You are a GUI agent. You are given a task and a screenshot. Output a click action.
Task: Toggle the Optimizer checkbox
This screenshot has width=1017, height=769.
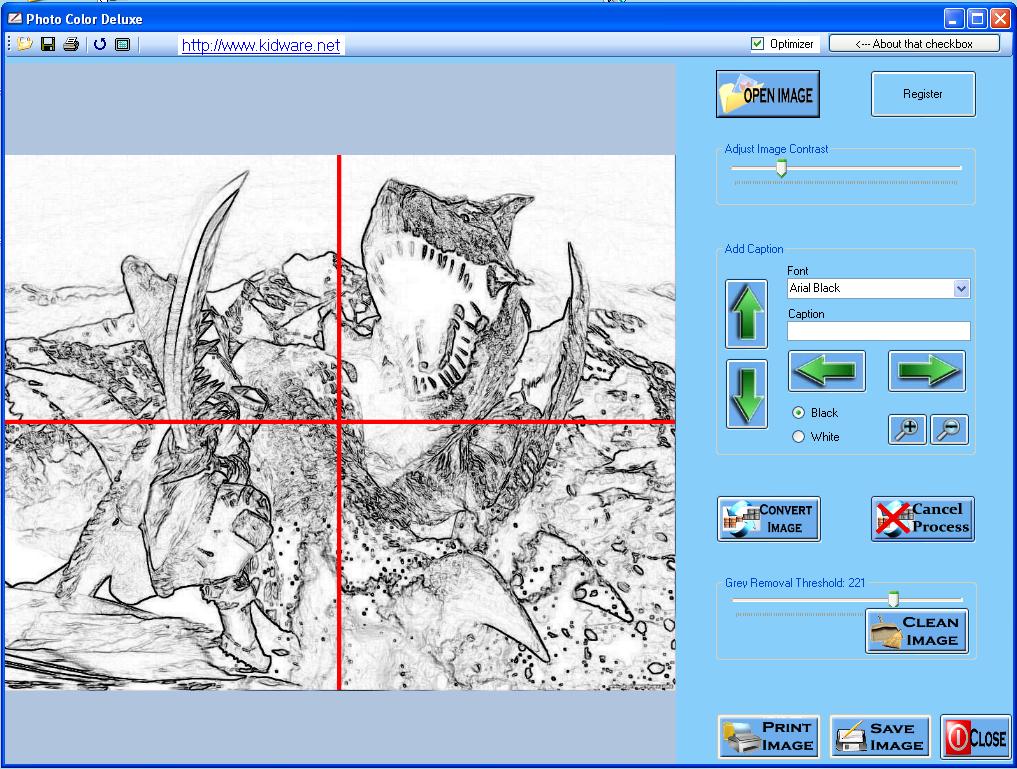pos(757,44)
